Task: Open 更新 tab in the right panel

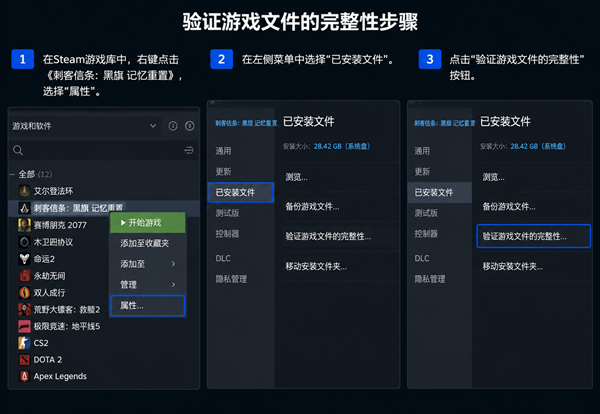Action: click(422, 171)
